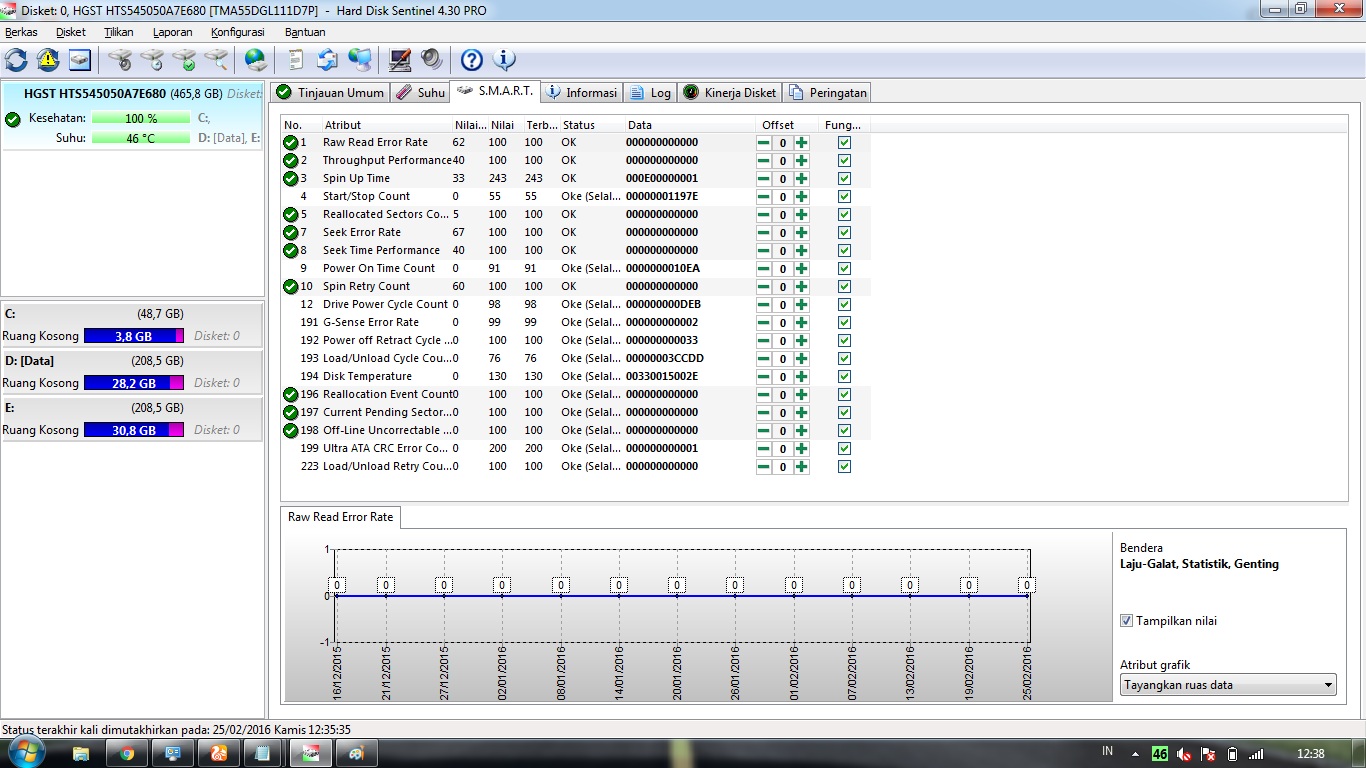
Task: Toggle the Disk Temperature row checkbox
Action: click(844, 376)
